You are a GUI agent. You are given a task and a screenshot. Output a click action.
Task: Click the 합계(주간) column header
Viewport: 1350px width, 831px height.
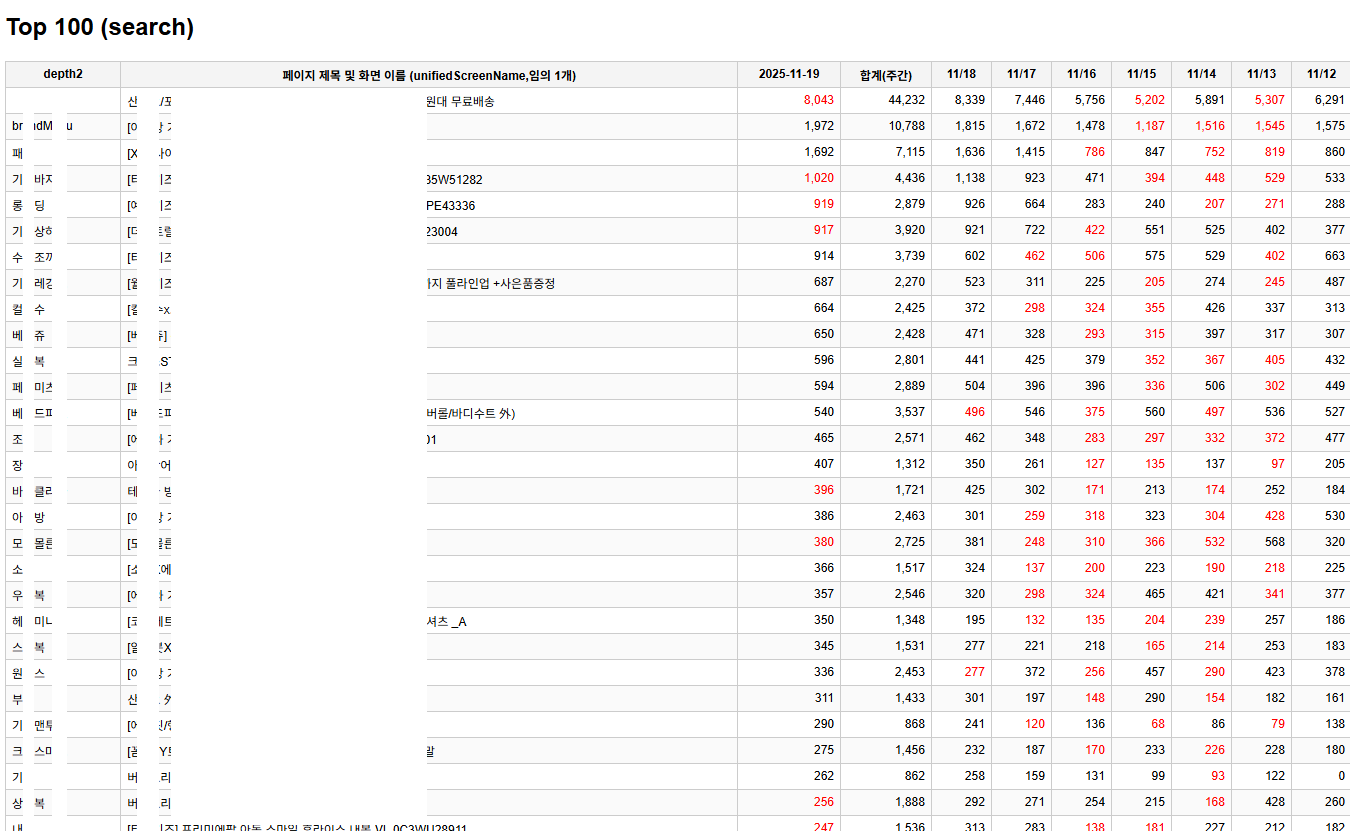(x=886, y=75)
